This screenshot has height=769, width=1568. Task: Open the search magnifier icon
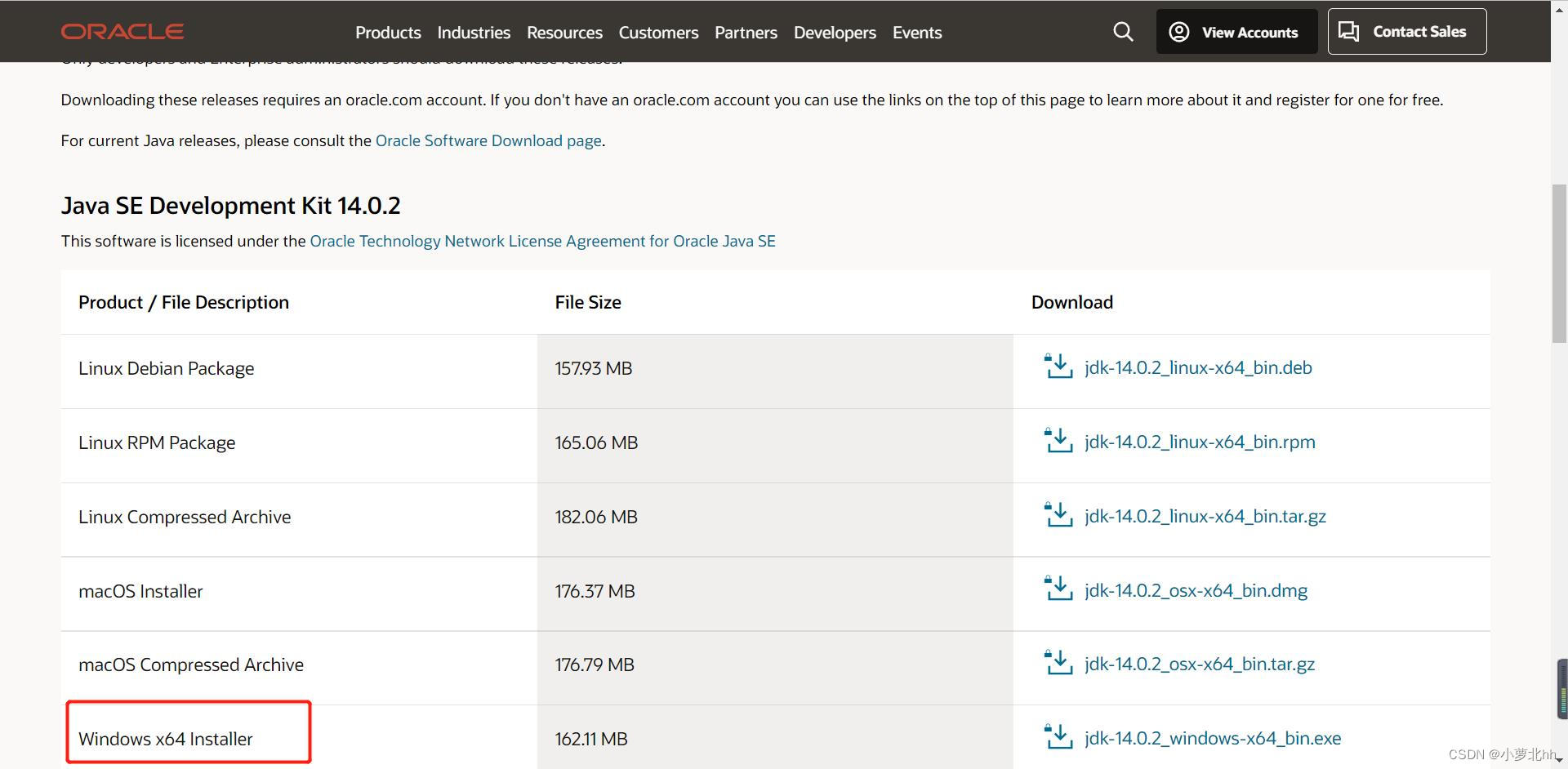click(1123, 32)
